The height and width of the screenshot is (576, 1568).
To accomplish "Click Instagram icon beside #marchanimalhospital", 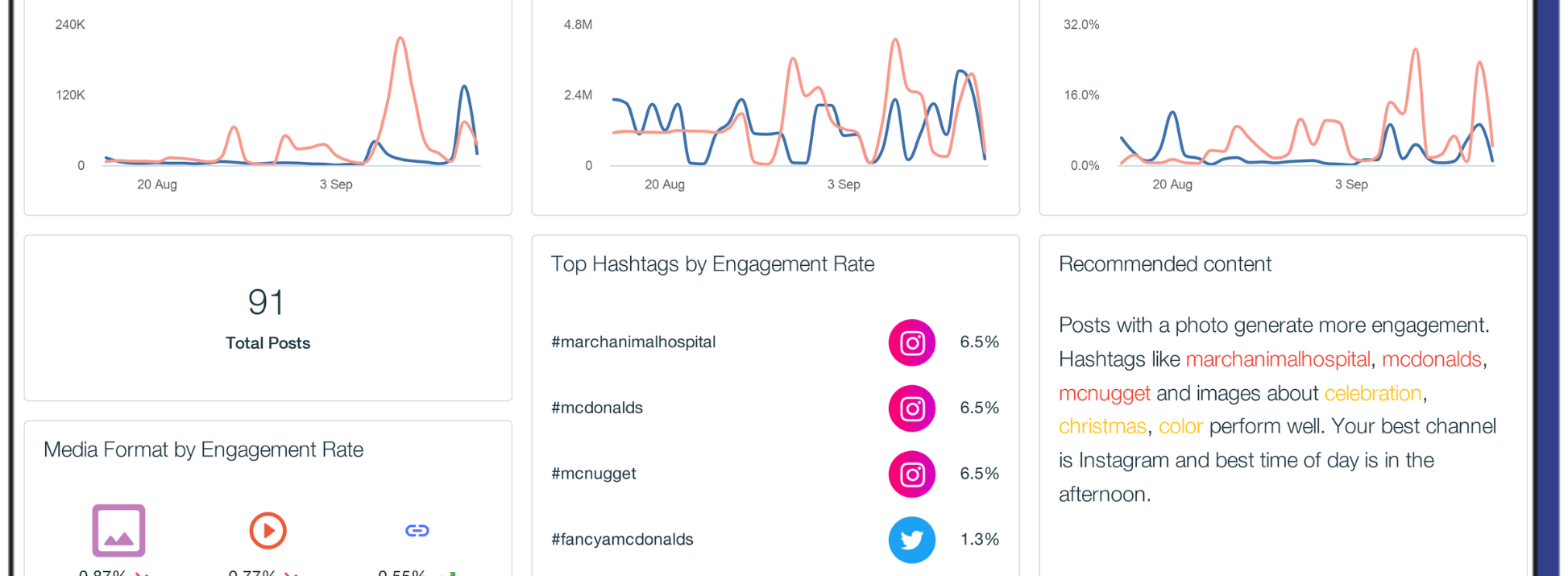I will (x=911, y=343).
